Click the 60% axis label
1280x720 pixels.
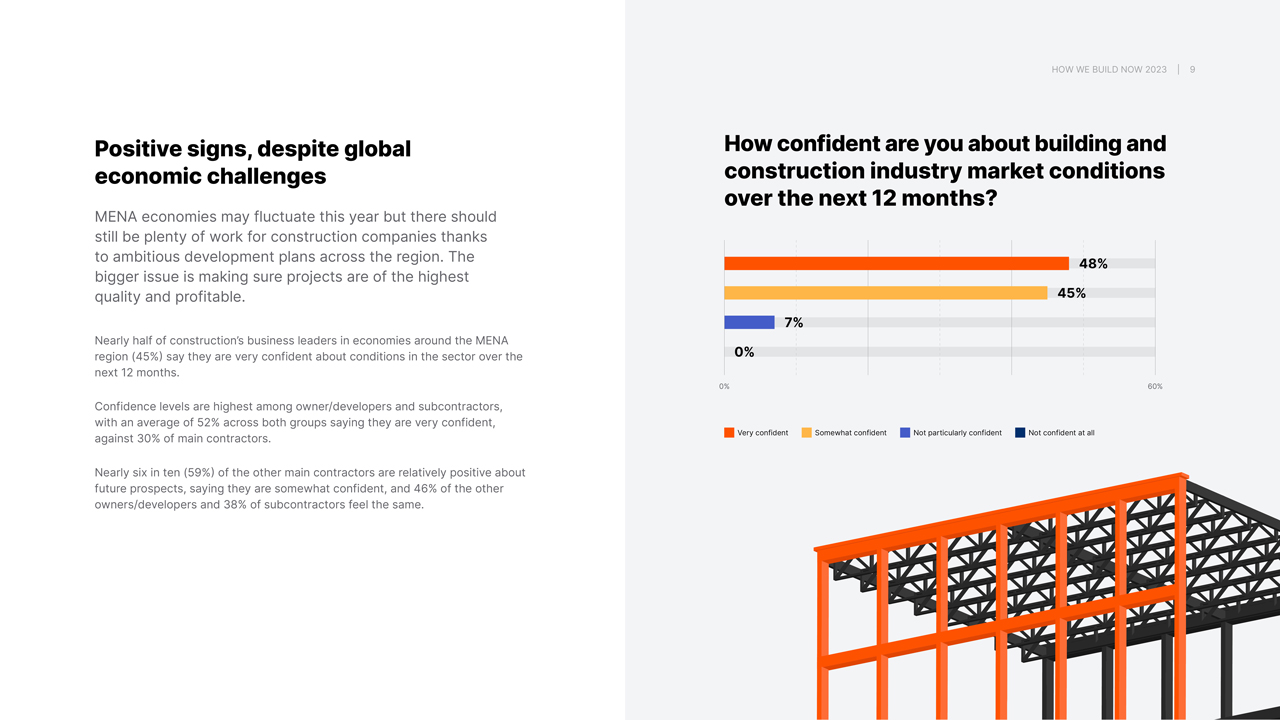[x=1155, y=386]
